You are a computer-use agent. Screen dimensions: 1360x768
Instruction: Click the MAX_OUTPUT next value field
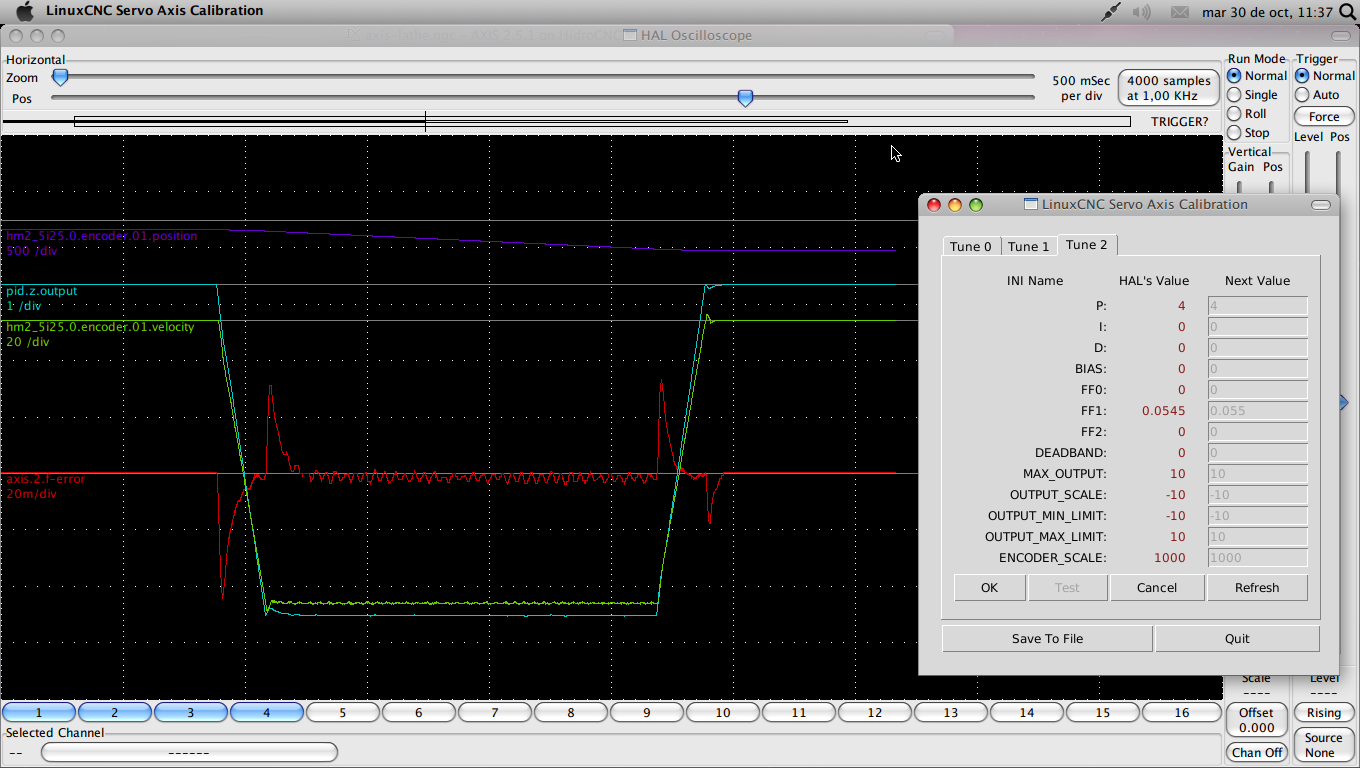(1257, 474)
